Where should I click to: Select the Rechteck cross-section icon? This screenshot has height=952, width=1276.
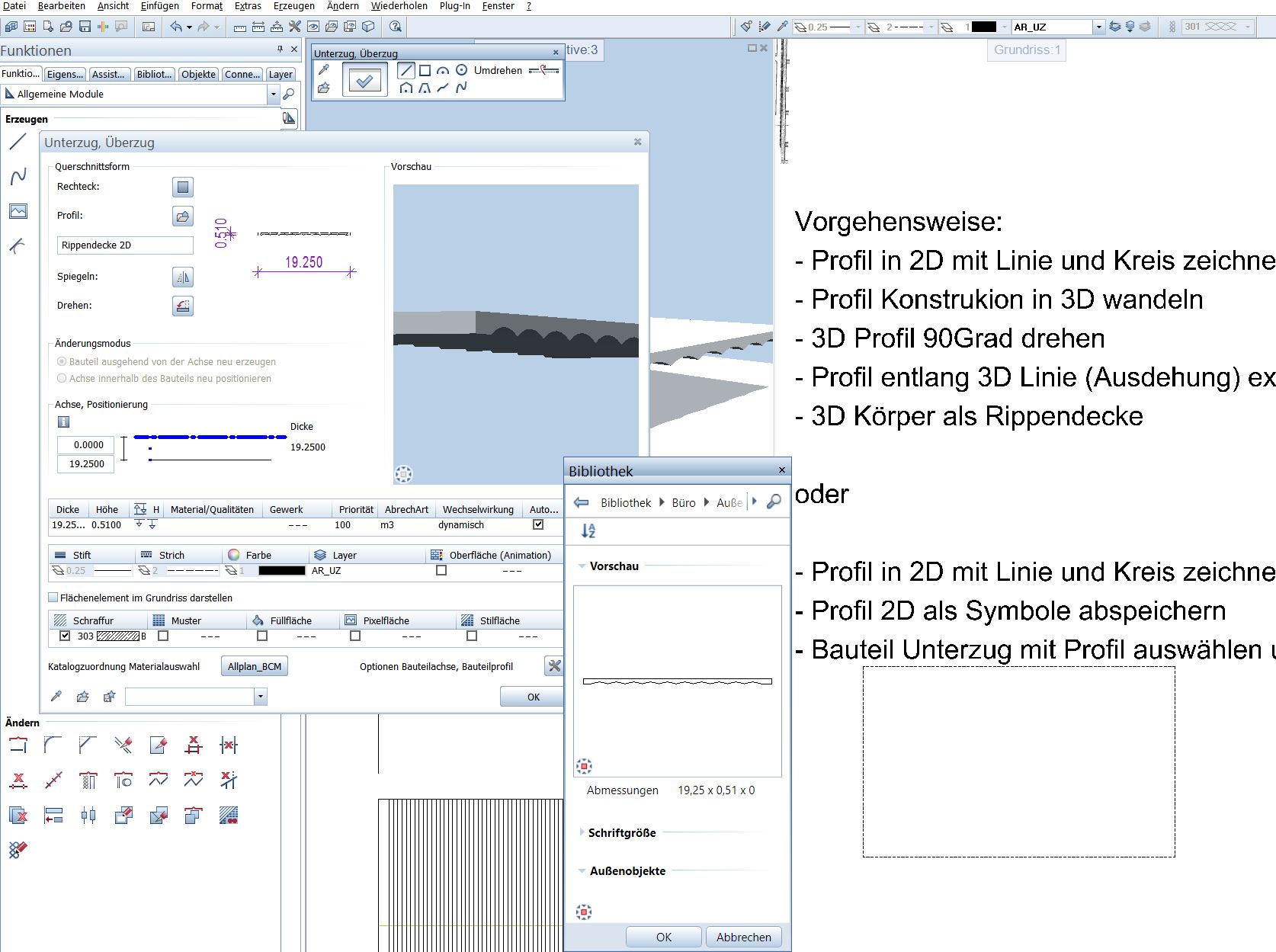click(183, 187)
